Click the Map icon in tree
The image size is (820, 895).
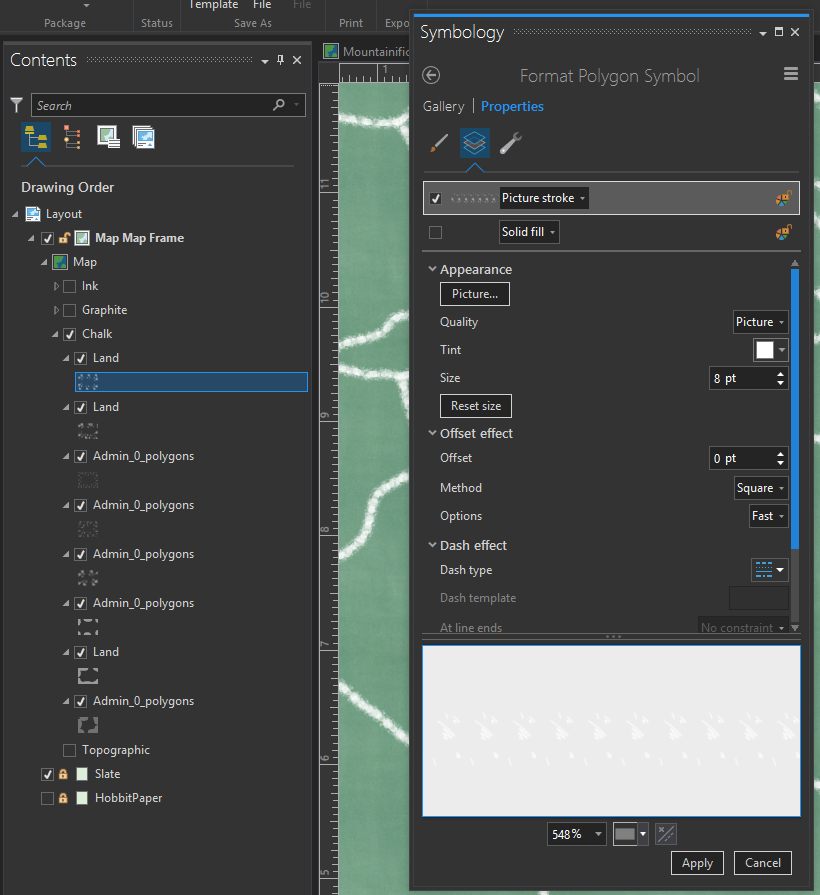[60, 262]
